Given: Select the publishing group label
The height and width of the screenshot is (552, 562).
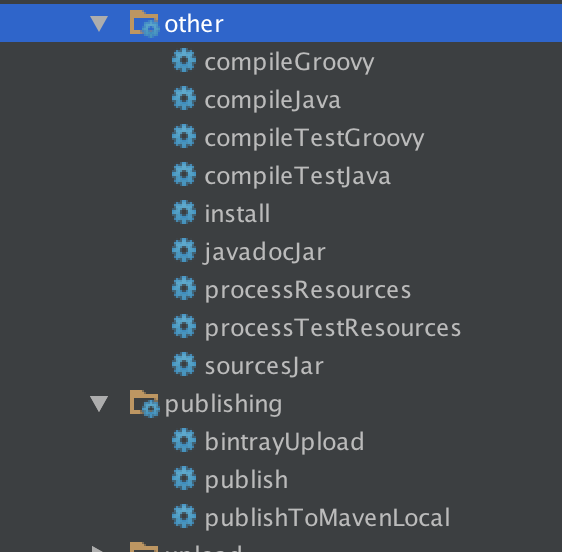Looking at the screenshot, I should [223, 404].
